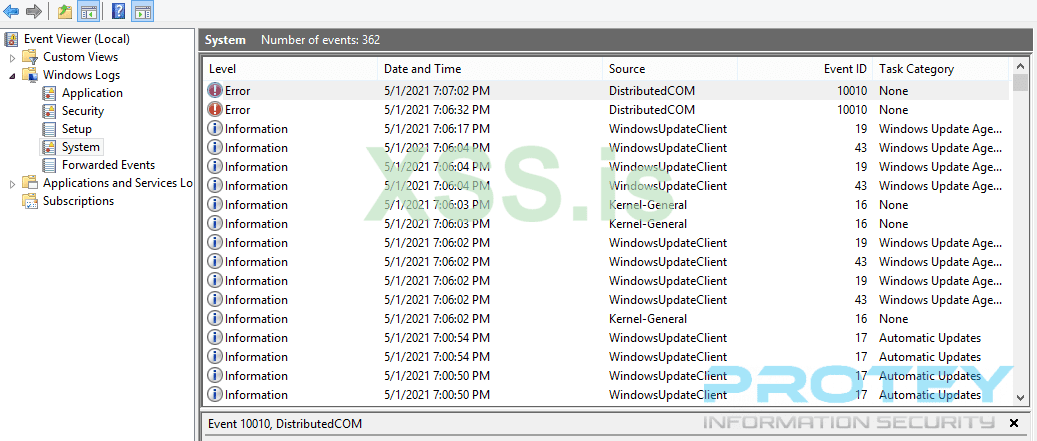Click the red error icon for 7:06:32 PM
The width and height of the screenshot is (1037, 441).
(215, 110)
